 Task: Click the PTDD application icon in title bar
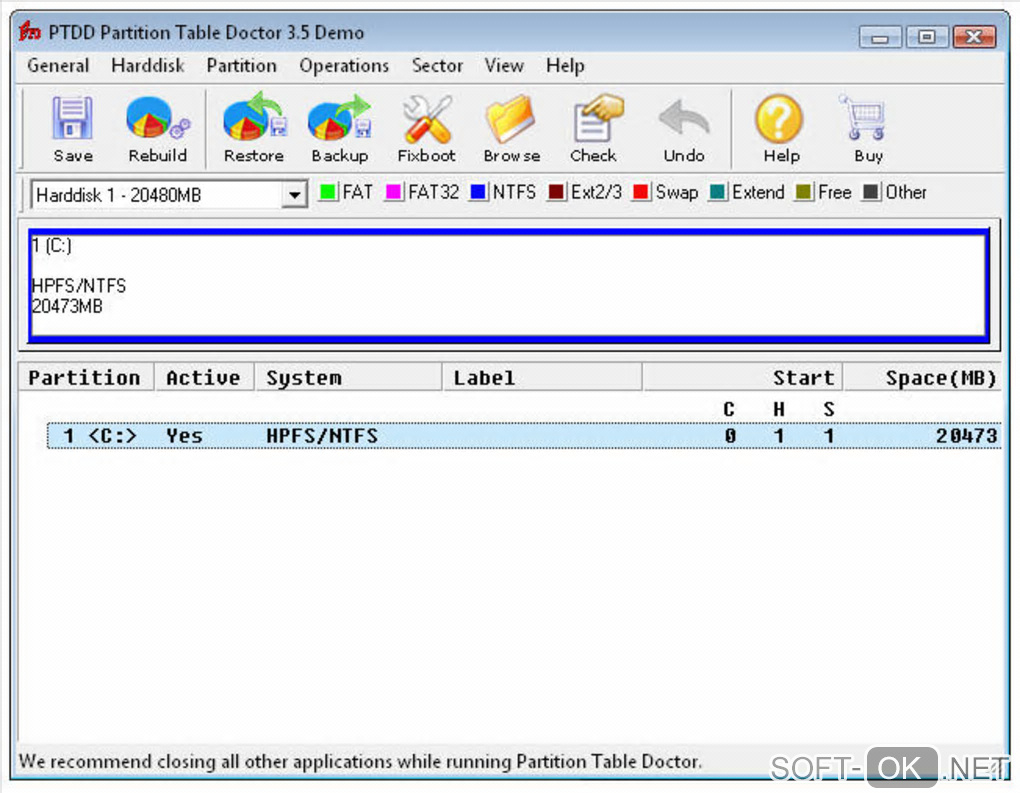coord(29,31)
